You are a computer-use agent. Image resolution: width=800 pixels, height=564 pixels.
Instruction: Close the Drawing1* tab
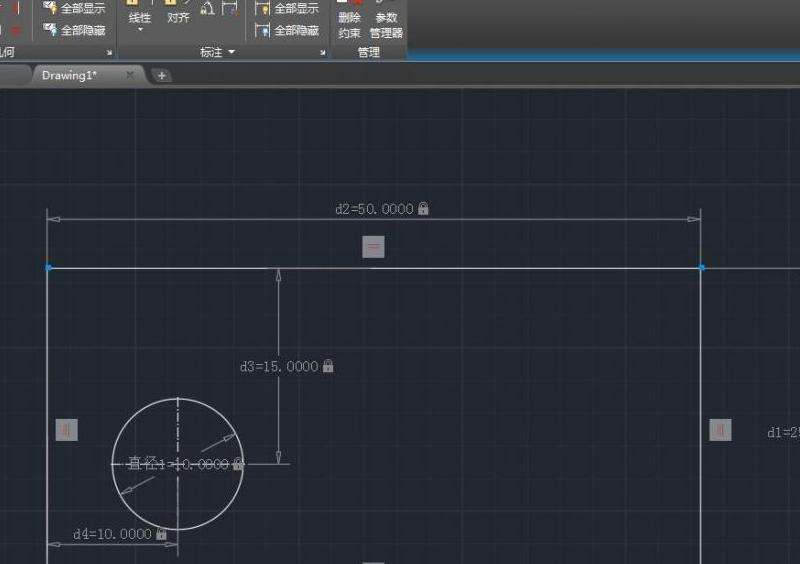point(130,75)
